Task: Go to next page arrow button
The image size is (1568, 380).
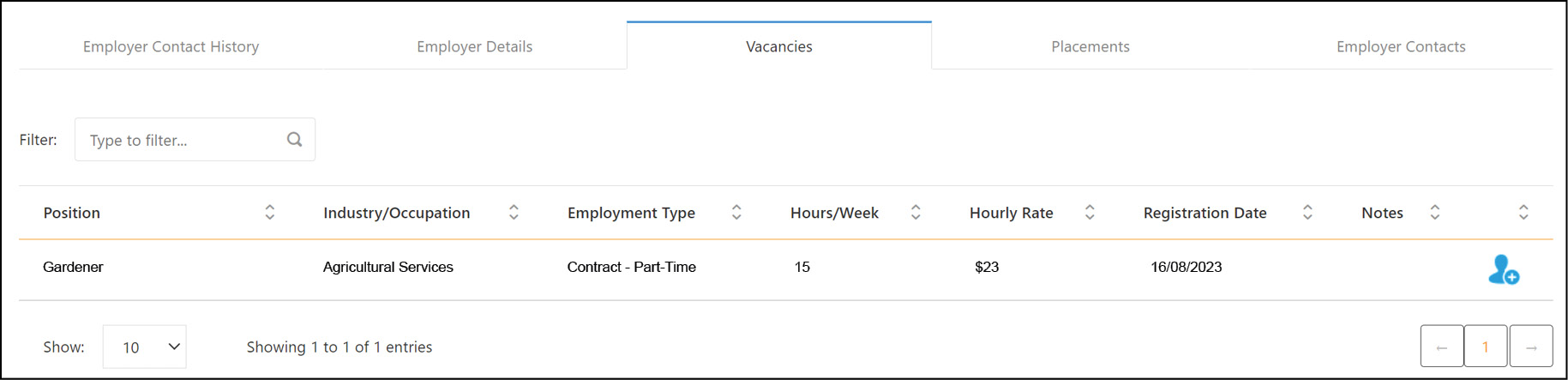Action: [1531, 347]
